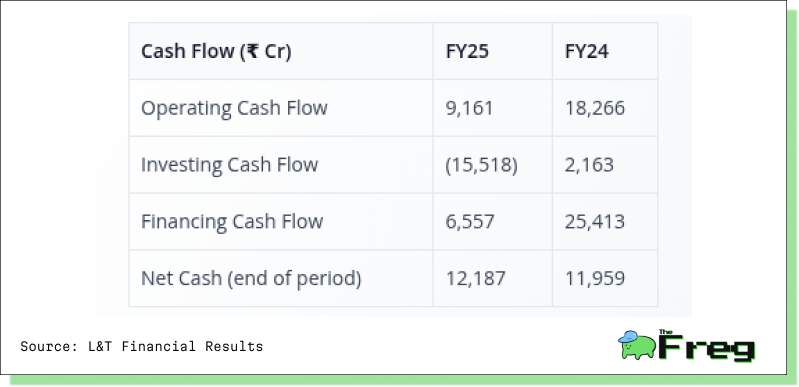Click the FY24 operating value 18,266
799x387 pixels.
point(595,109)
